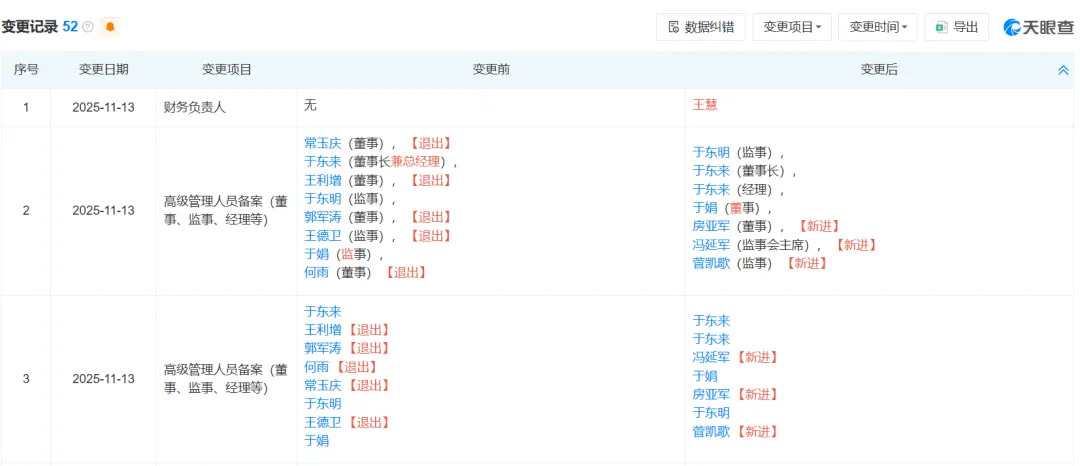Select 王德卫 (董事) name link
The width and height of the screenshot is (1080, 466).
point(322,235)
